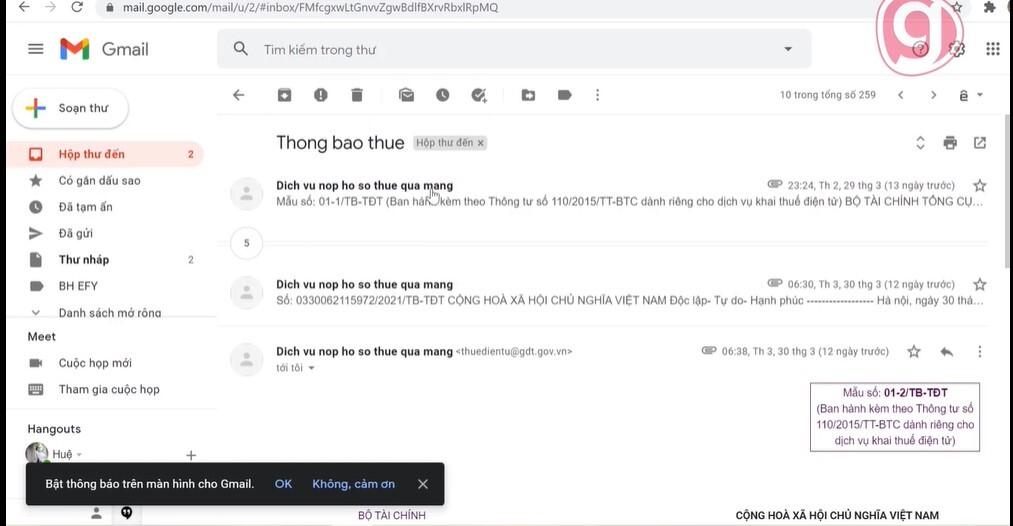This screenshot has height=526, width=1013.
Task: Click the Huệ Hangouts avatar
Action: tap(37, 453)
